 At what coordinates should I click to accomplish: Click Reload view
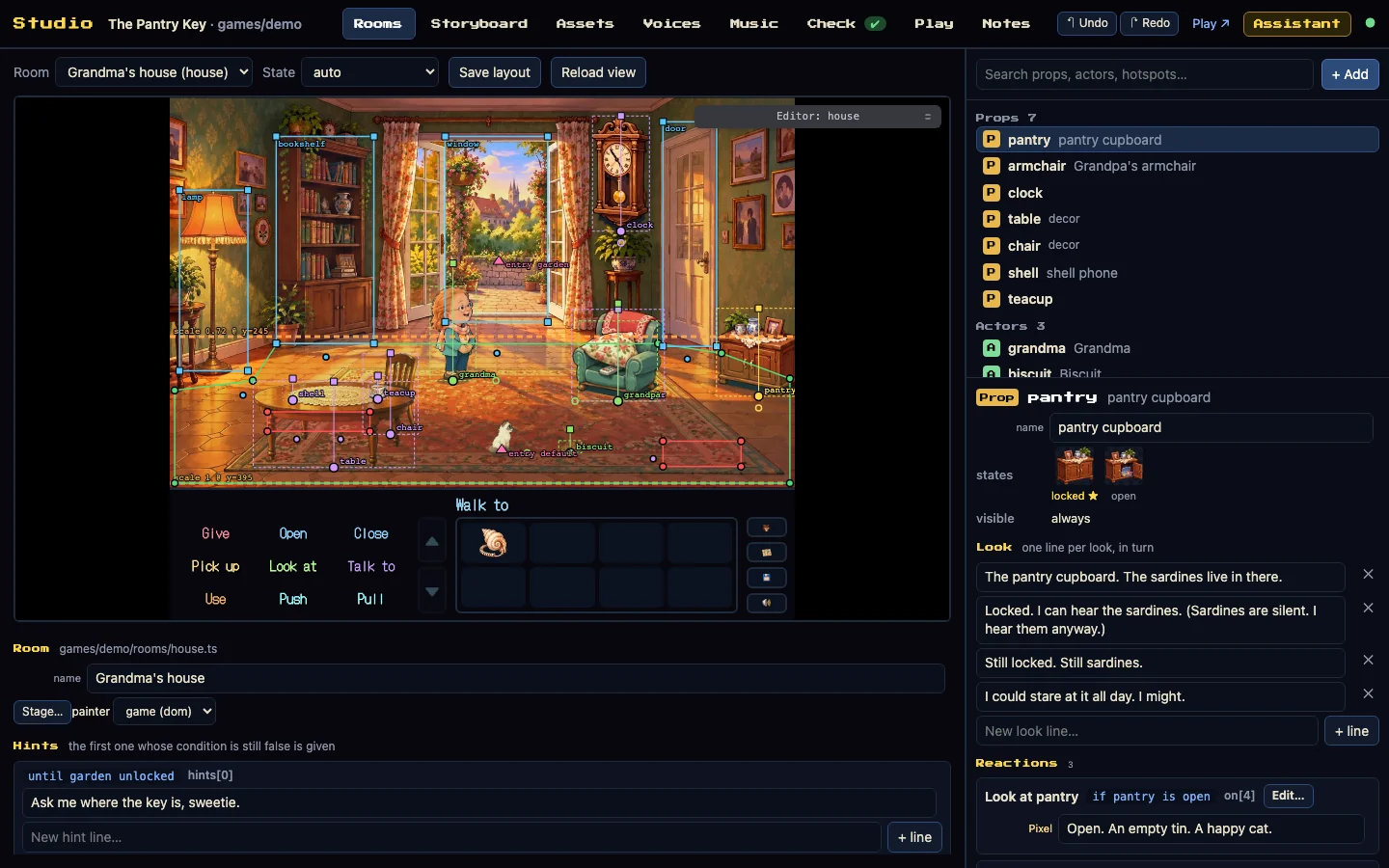click(598, 72)
